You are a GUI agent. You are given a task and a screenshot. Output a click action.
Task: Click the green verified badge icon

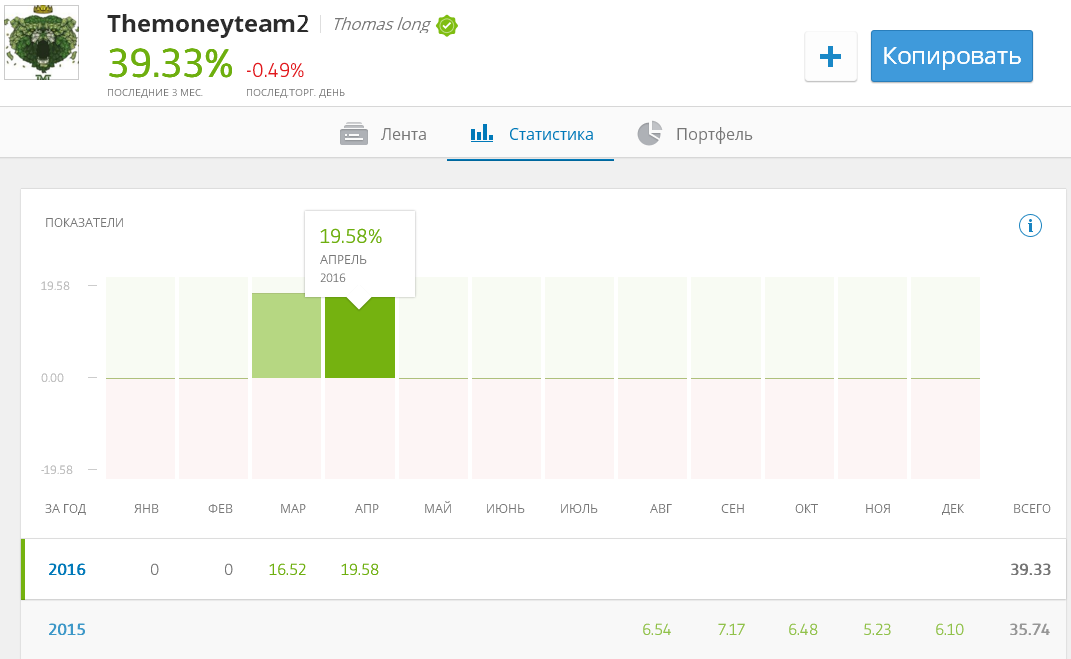[446, 26]
